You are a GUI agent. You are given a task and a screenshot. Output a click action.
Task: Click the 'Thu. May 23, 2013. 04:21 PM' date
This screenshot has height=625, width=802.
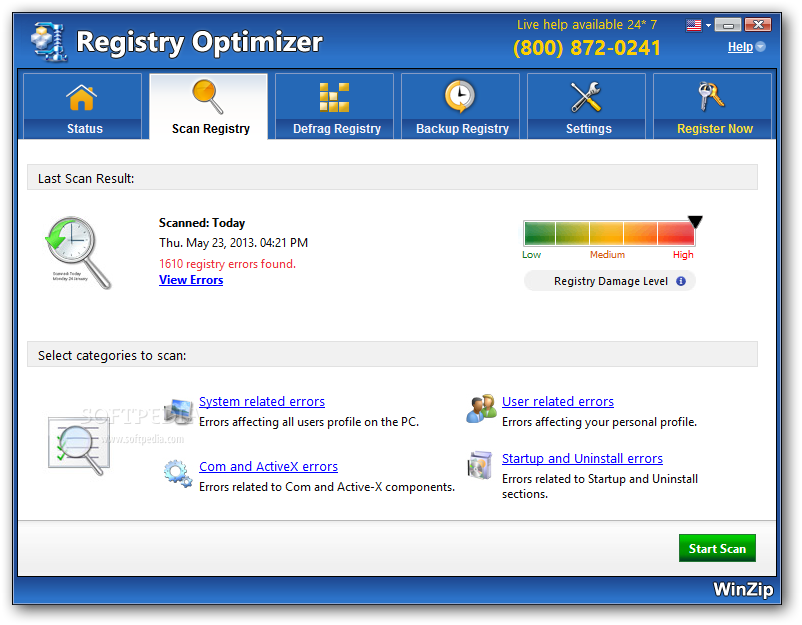(233, 243)
